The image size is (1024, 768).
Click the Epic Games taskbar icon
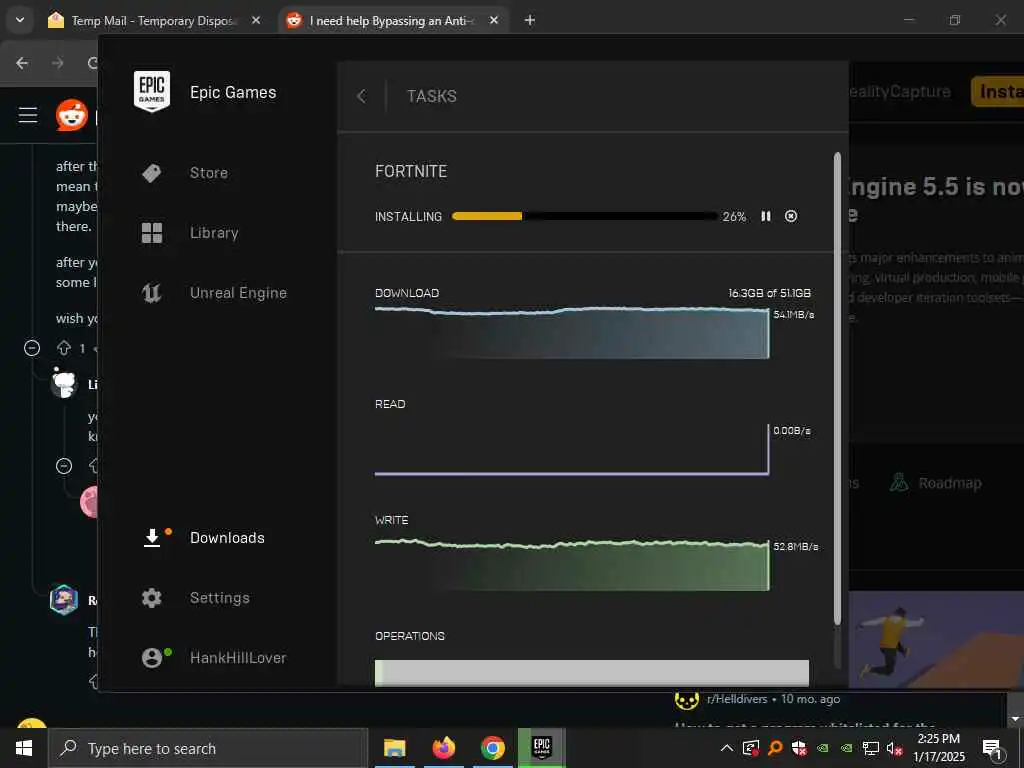[x=541, y=748]
